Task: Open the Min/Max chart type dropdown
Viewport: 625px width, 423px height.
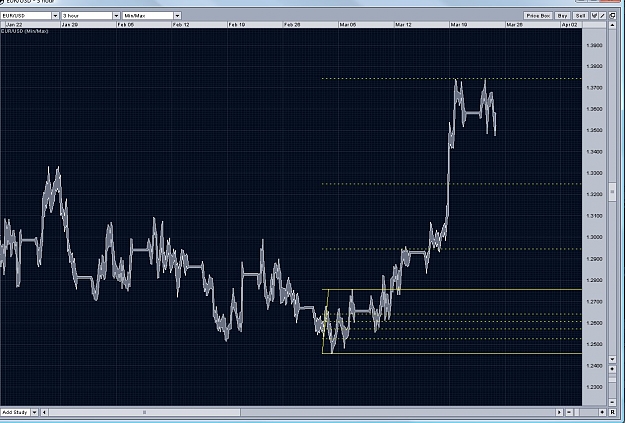Action: tap(177, 16)
